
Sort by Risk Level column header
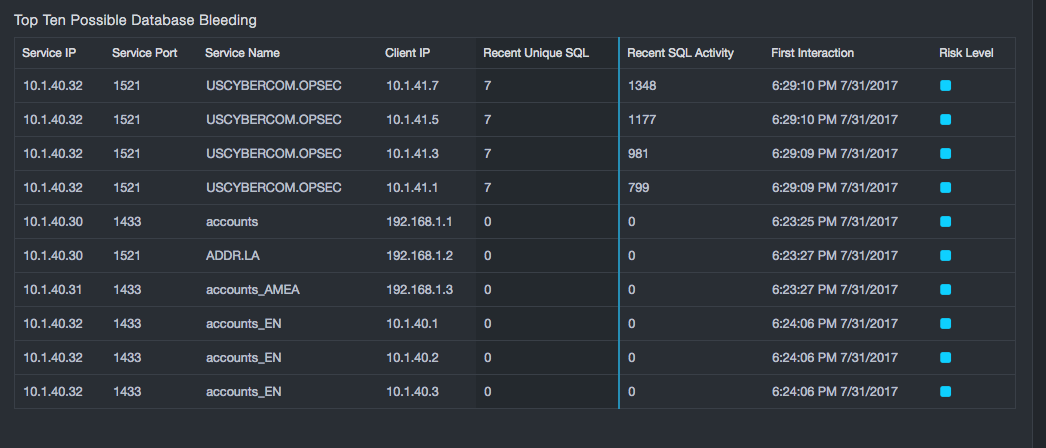pos(966,53)
